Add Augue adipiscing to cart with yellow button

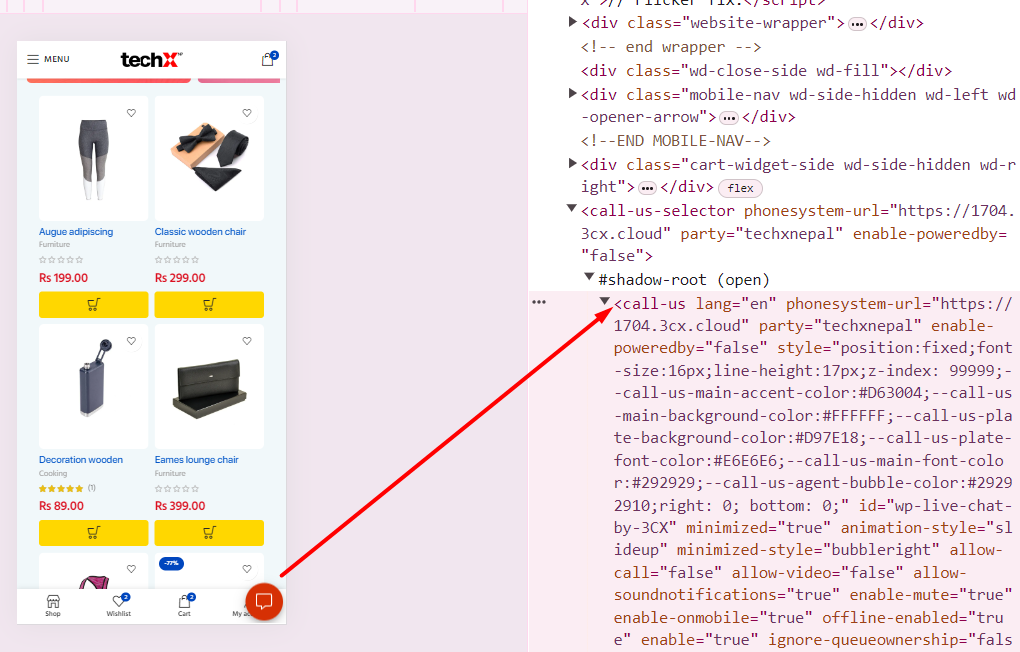coord(94,305)
